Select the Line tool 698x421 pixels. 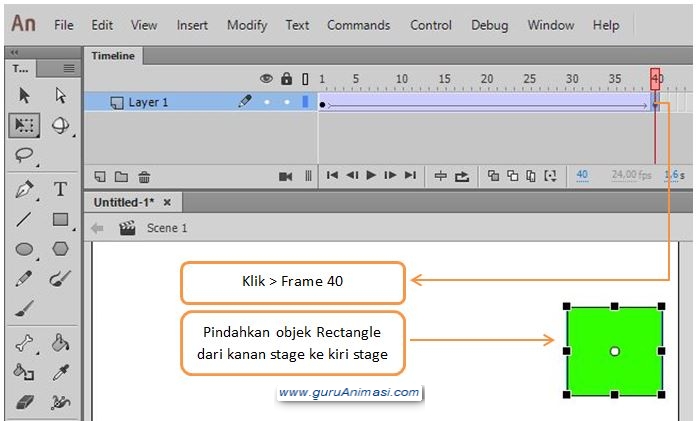[x=24, y=219]
